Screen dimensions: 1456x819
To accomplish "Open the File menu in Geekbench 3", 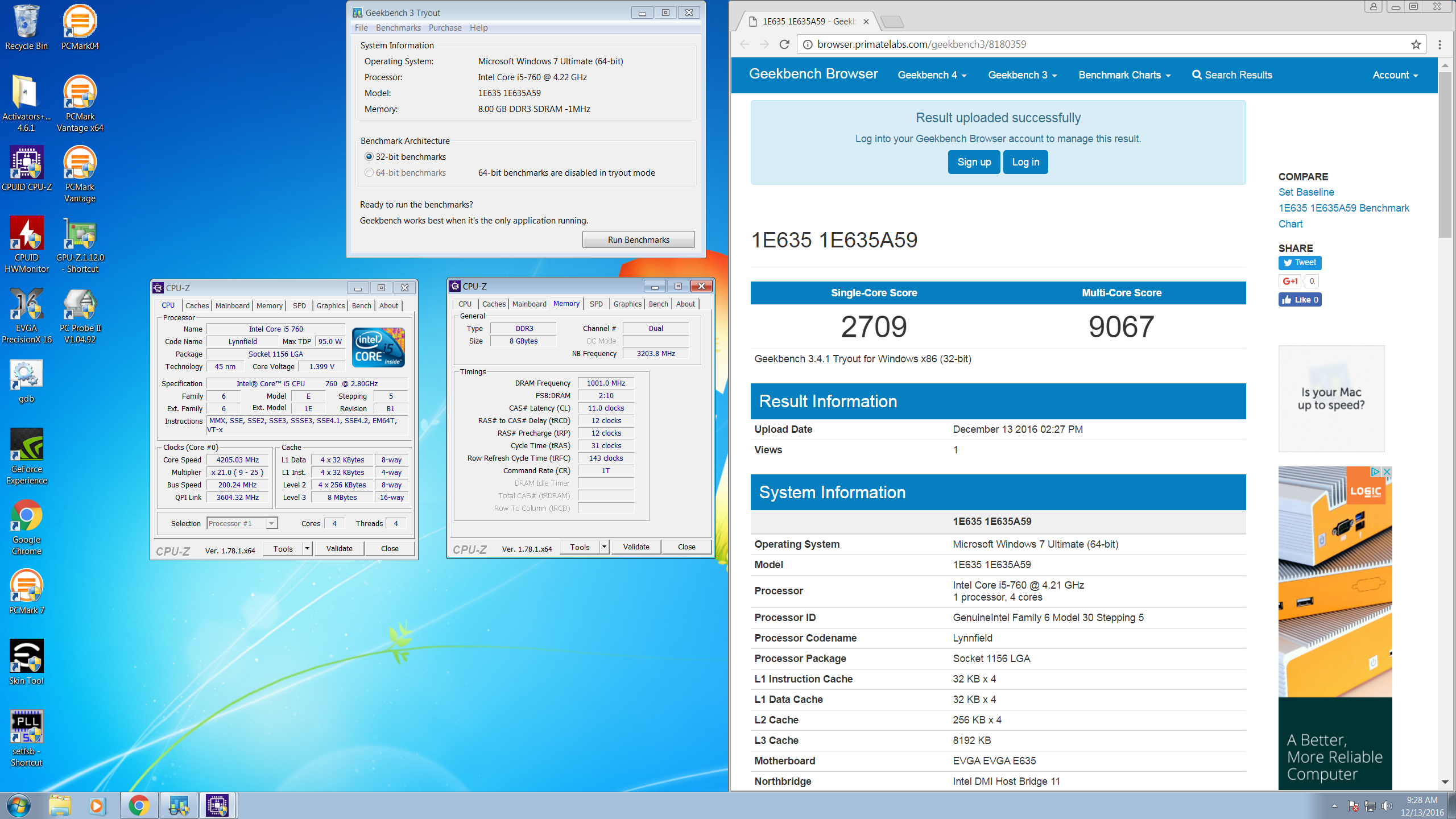I will click(361, 28).
